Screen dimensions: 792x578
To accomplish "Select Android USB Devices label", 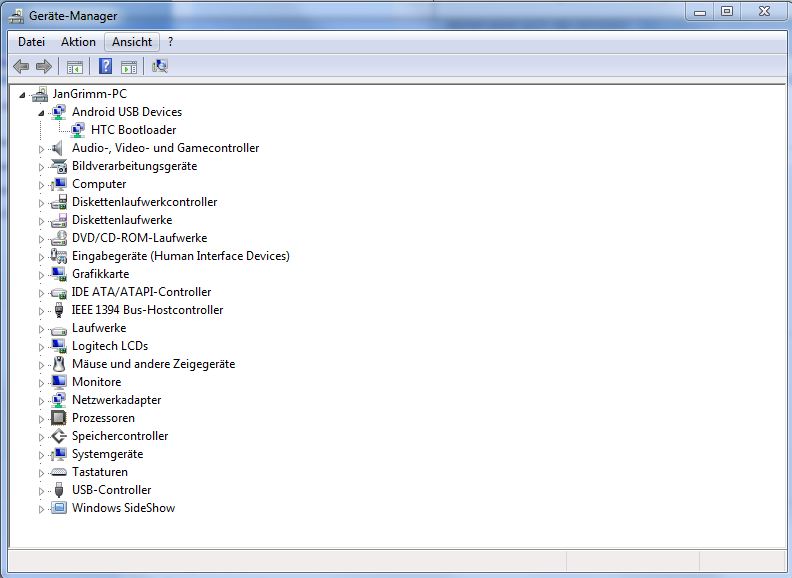I will (x=127, y=112).
